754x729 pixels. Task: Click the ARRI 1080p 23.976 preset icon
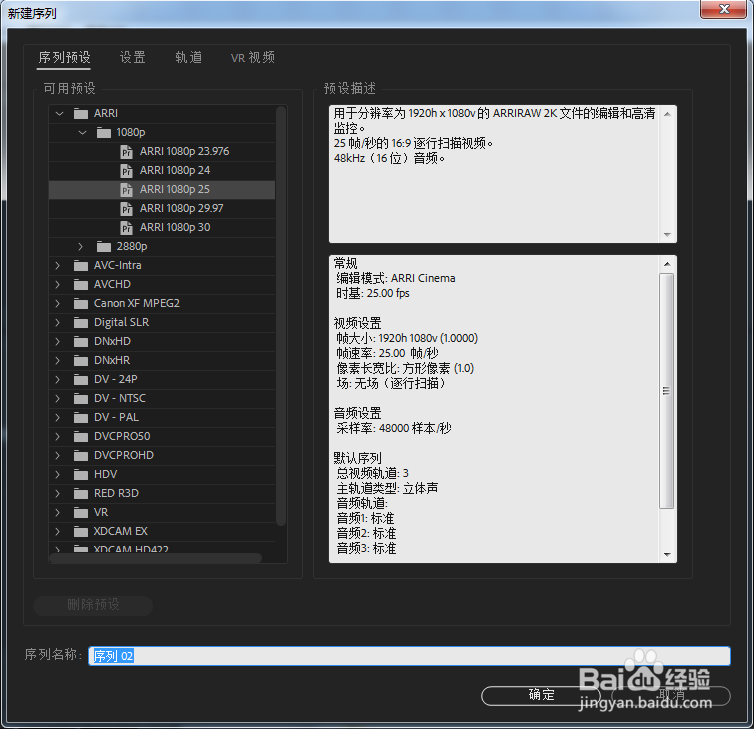coord(126,152)
